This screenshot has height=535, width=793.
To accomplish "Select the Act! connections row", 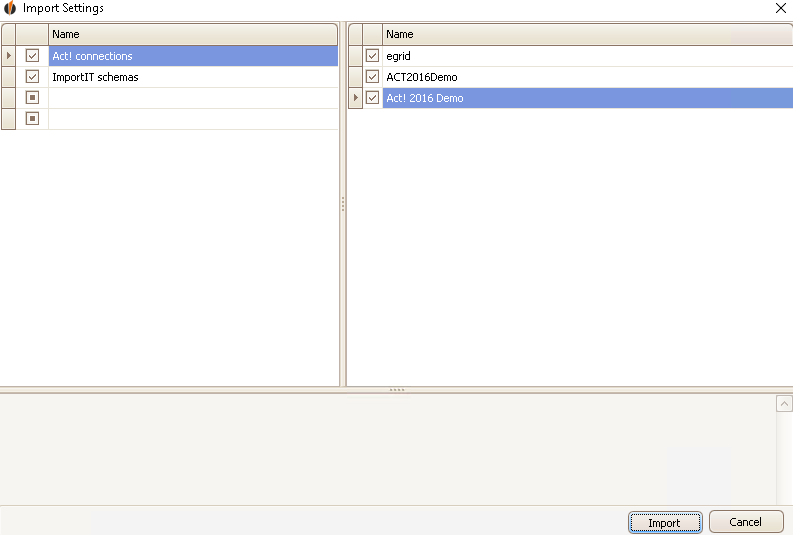I will pyautogui.click(x=193, y=56).
